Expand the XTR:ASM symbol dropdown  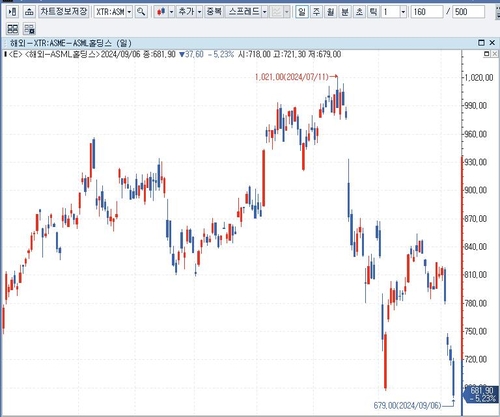coord(129,12)
